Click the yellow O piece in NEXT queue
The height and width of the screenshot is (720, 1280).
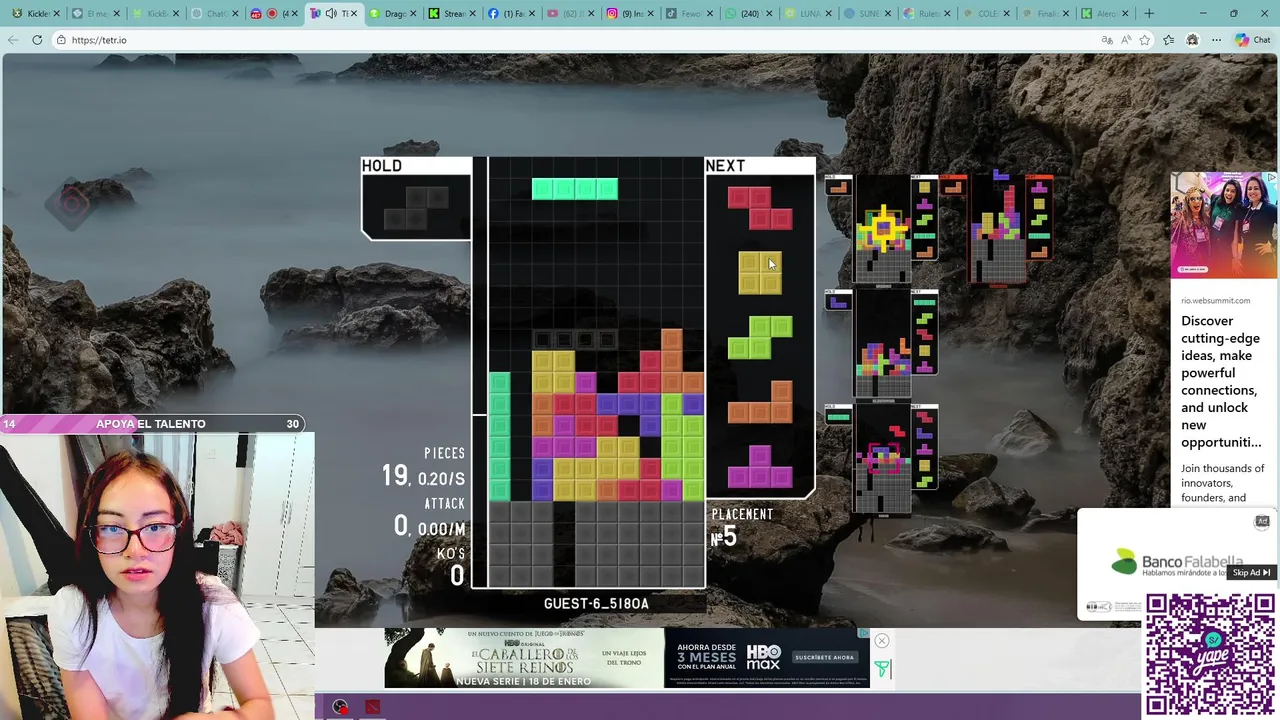coord(760,272)
